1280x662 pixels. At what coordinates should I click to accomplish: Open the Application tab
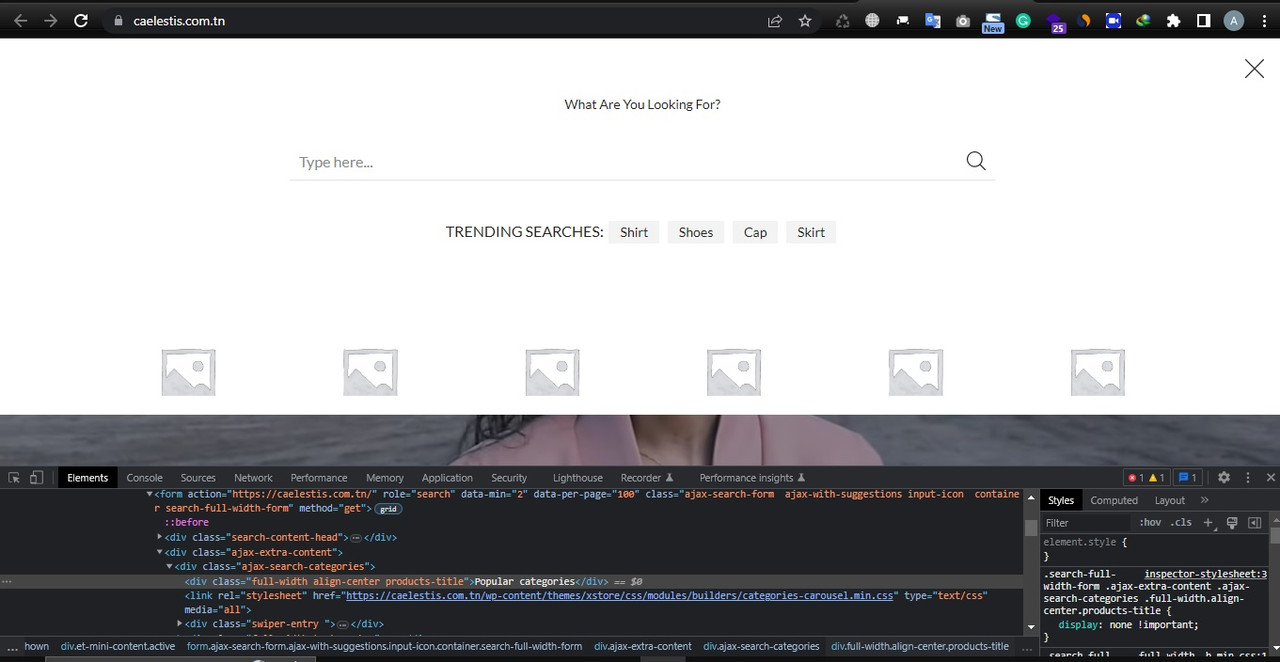447,478
